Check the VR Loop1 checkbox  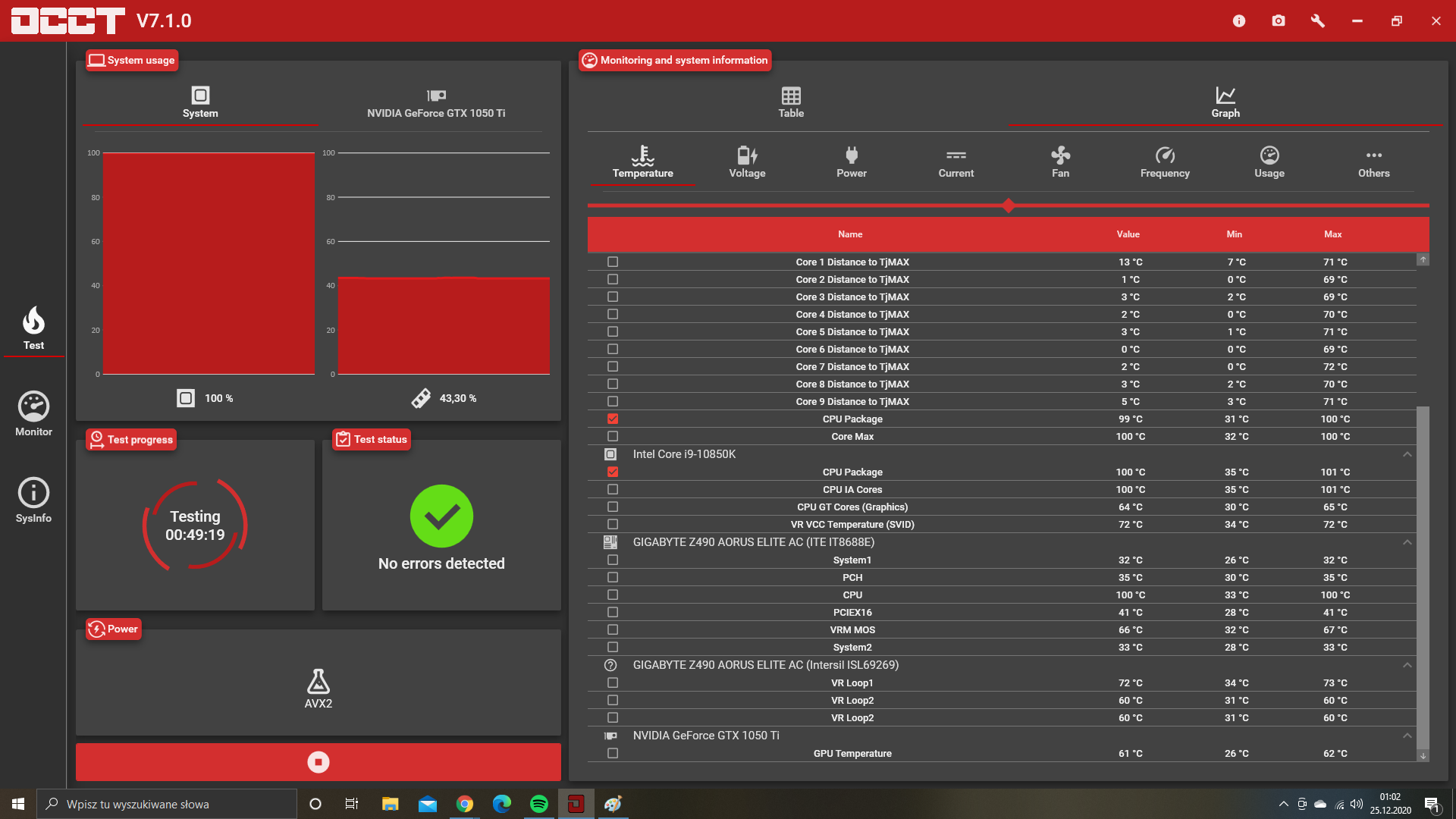613,682
